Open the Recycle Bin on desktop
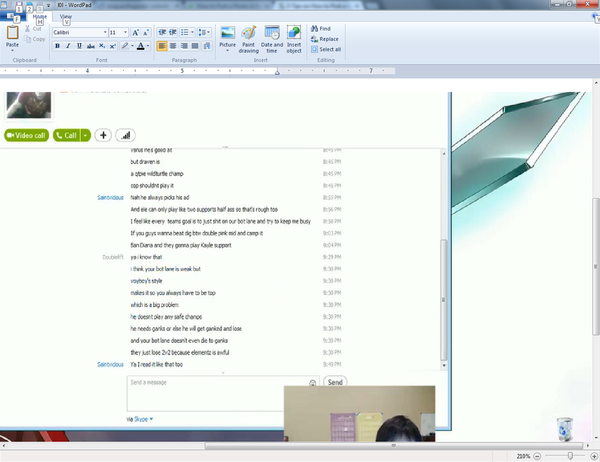The width and height of the screenshot is (600, 462). pos(566,428)
